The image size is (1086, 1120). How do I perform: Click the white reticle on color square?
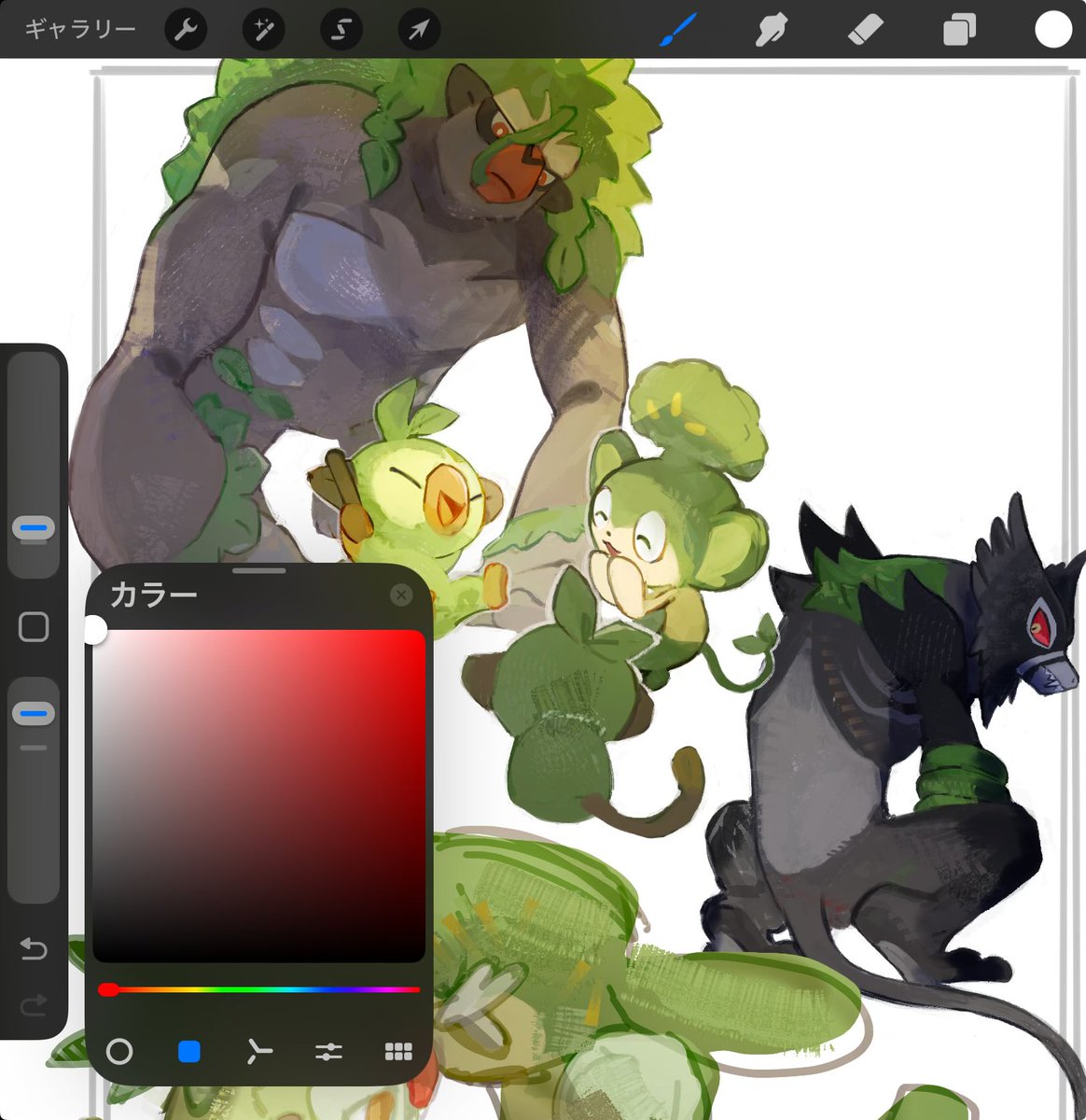[94, 630]
